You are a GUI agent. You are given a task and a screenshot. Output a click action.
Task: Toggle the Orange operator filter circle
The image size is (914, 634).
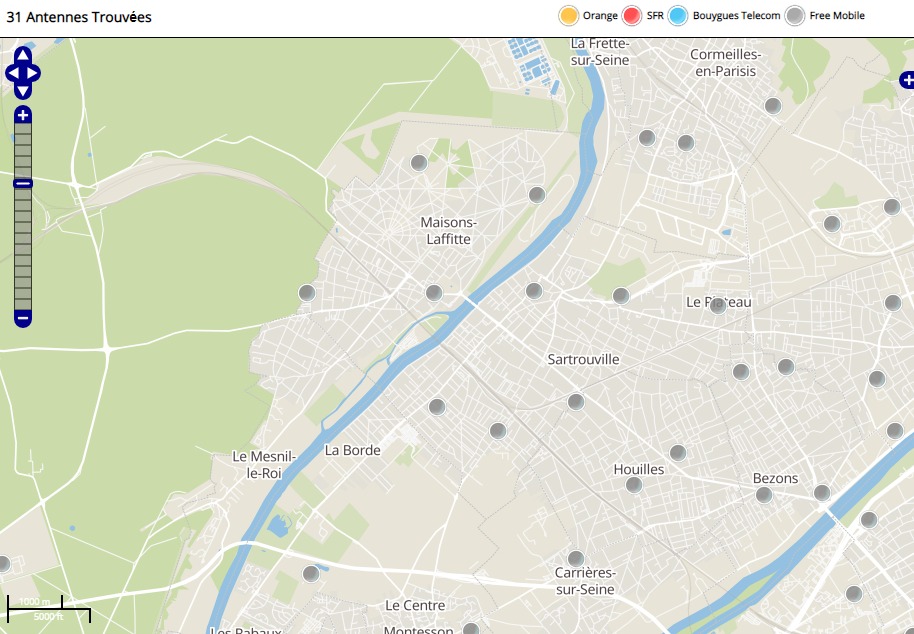click(568, 16)
